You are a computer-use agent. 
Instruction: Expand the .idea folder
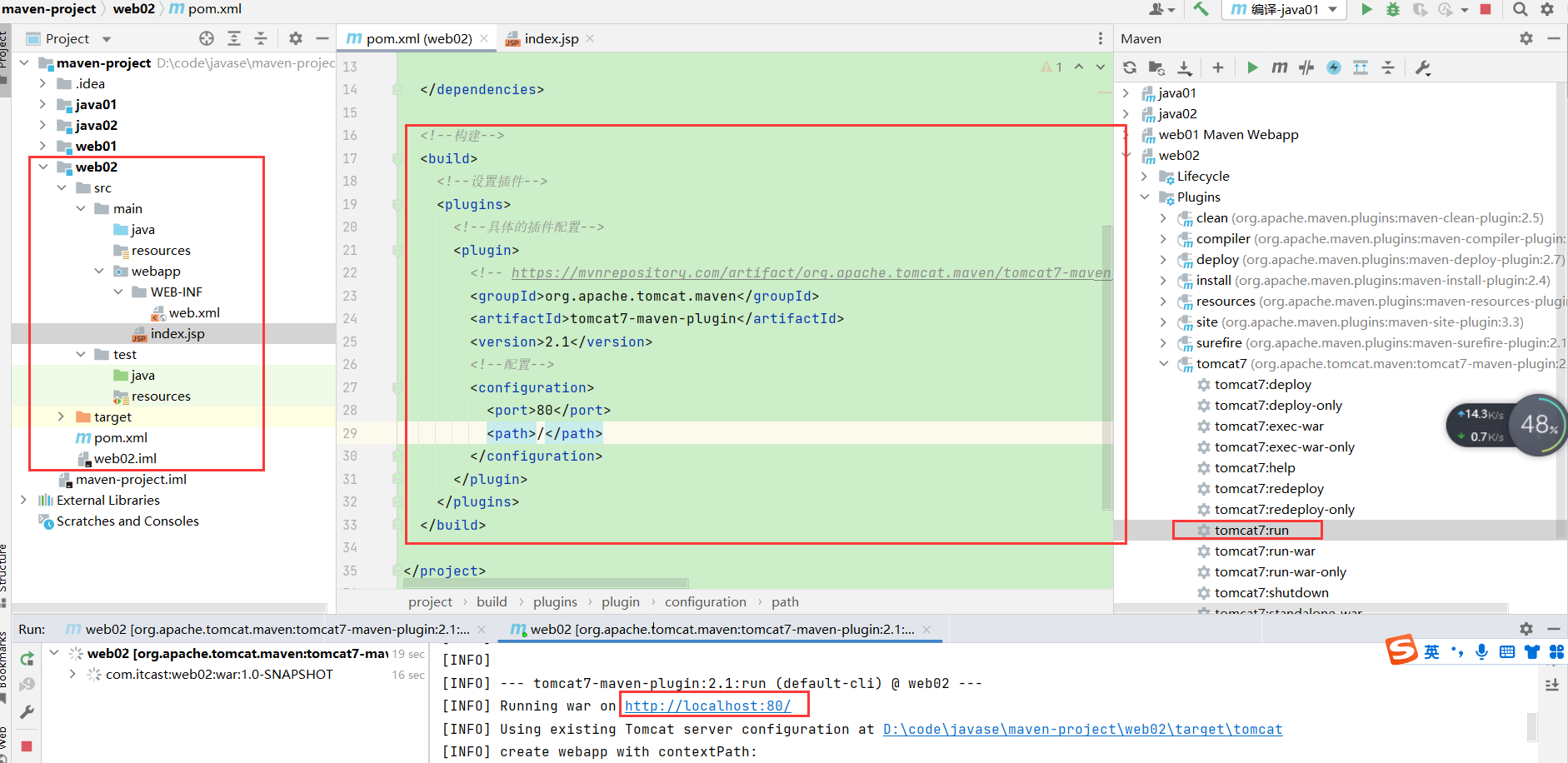[x=42, y=83]
